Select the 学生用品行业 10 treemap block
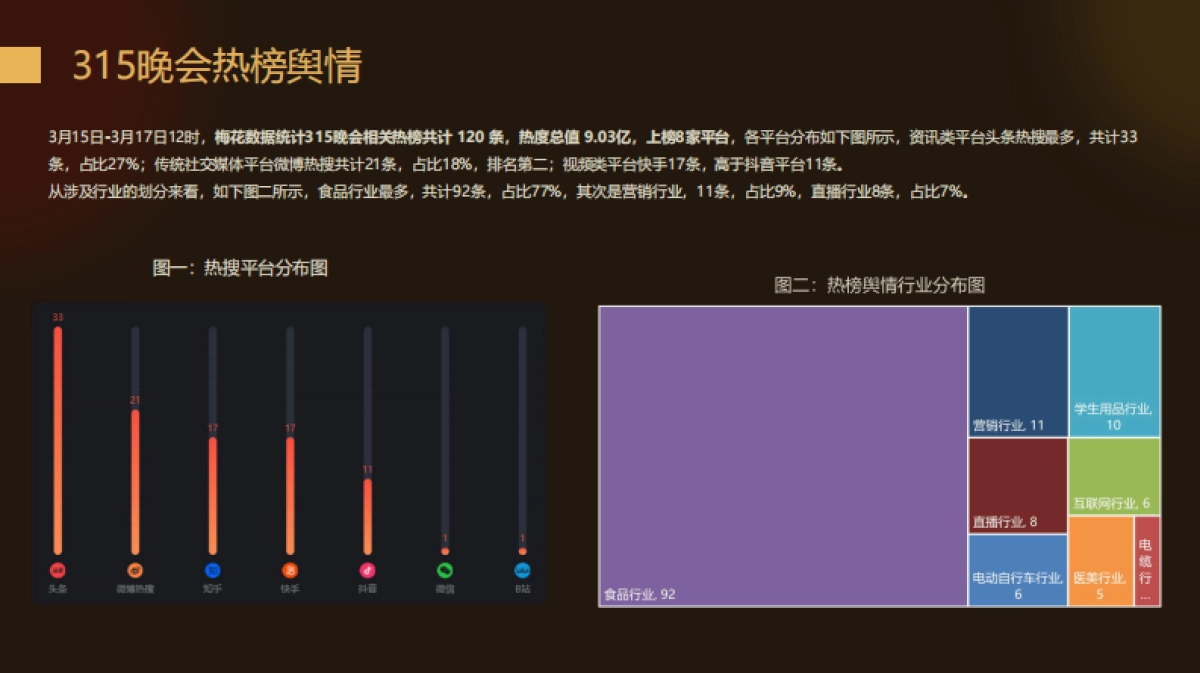This screenshot has height=673, width=1200. tap(1113, 370)
